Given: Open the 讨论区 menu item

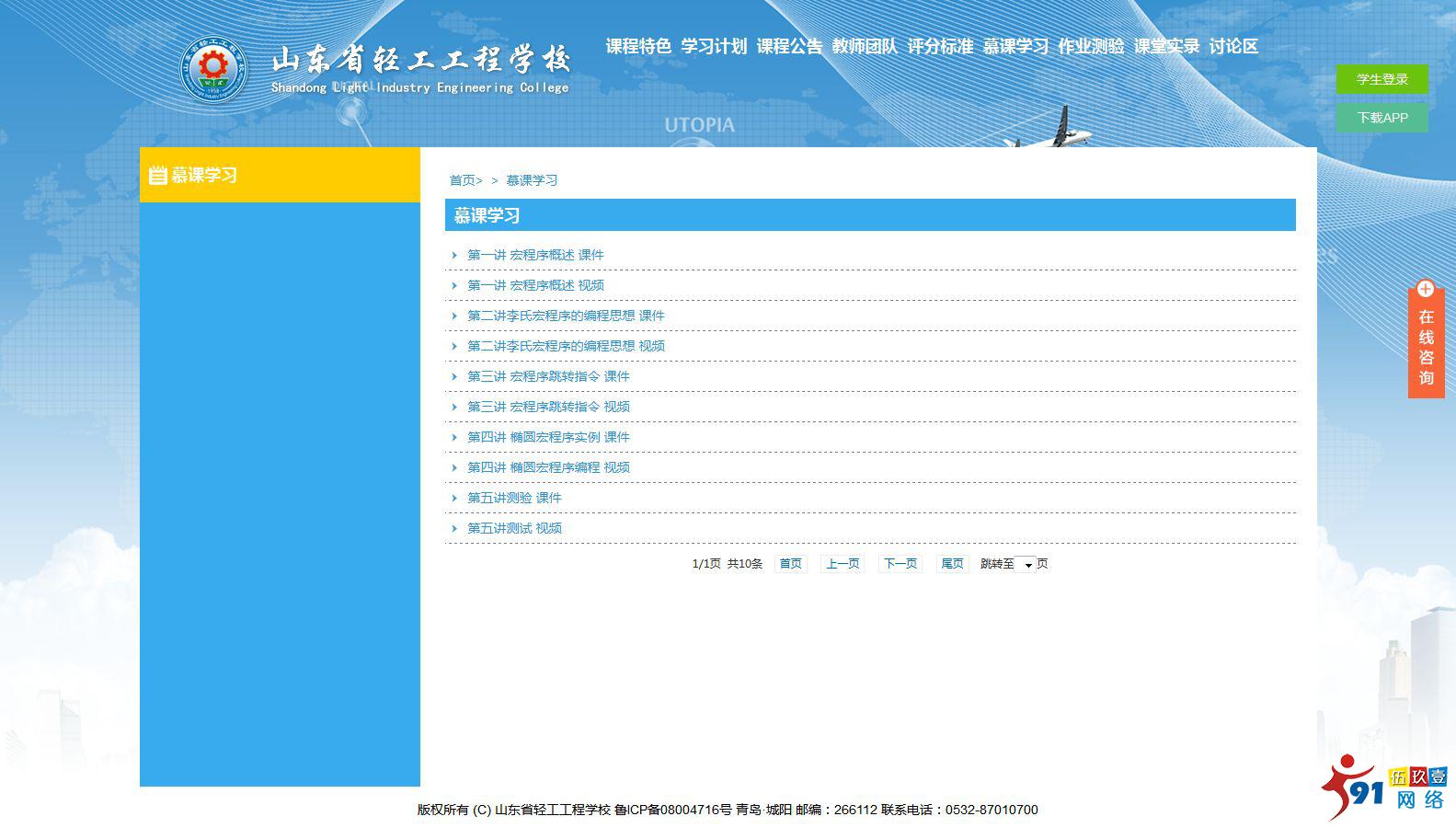Looking at the screenshot, I should (1233, 46).
